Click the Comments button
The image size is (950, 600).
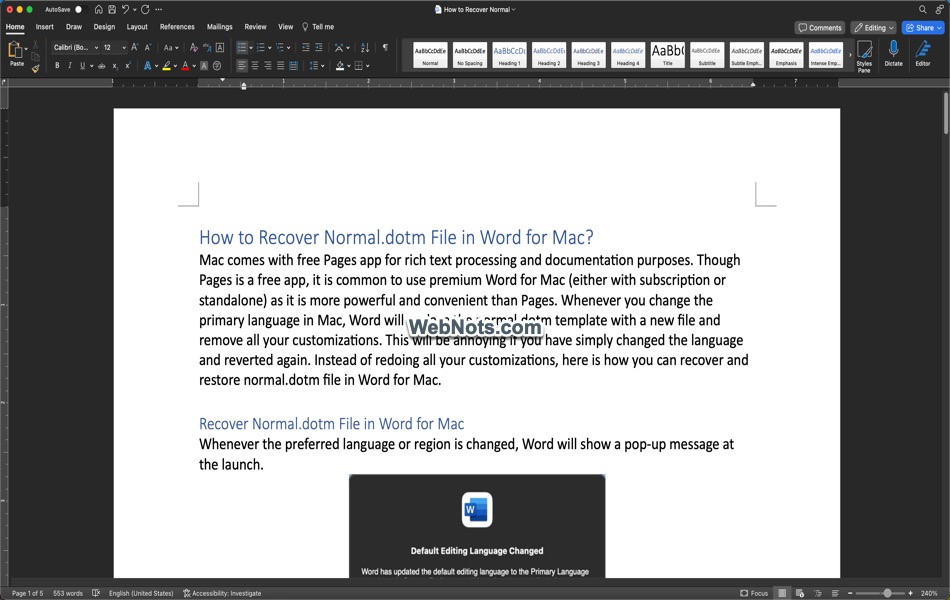point(820,27)
